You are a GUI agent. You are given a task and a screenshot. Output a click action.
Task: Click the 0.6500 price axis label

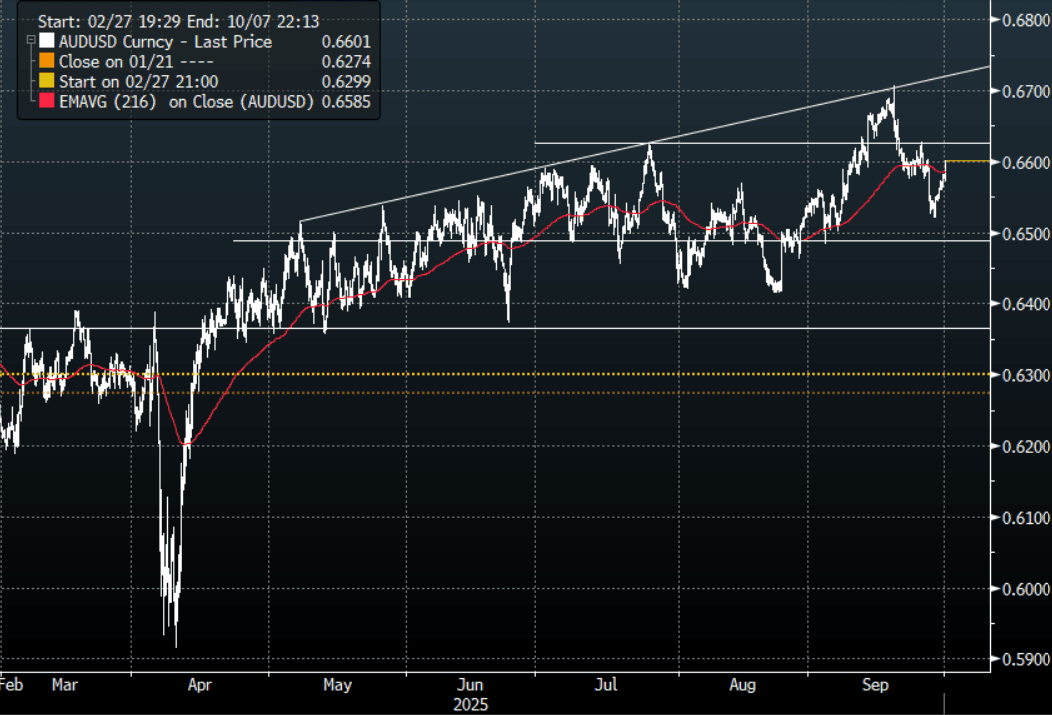(x=1026, y=233)
